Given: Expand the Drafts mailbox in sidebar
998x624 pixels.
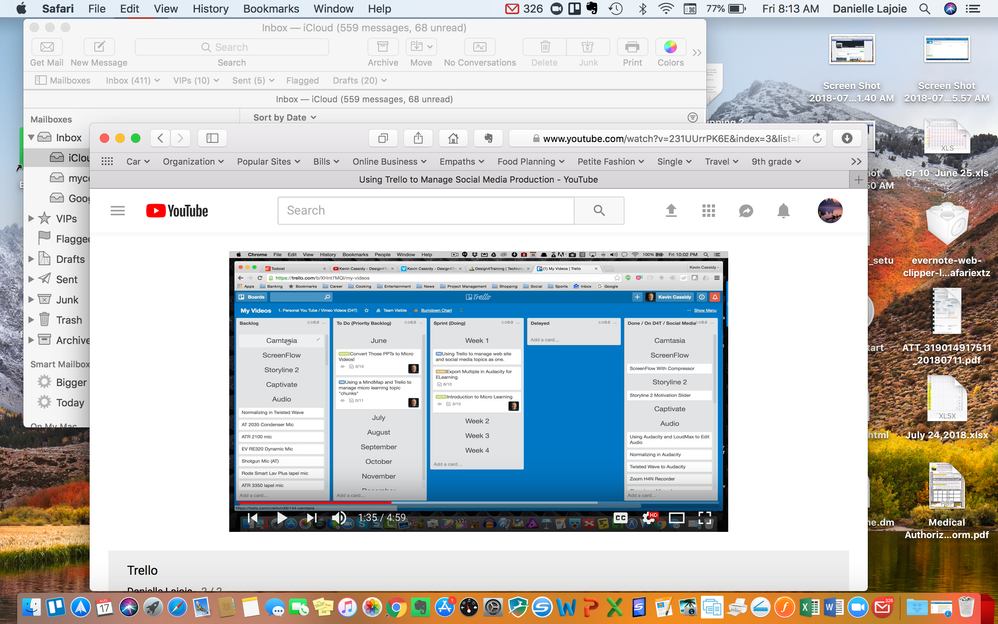Looking at the screenshot, I should pos(31,259).
